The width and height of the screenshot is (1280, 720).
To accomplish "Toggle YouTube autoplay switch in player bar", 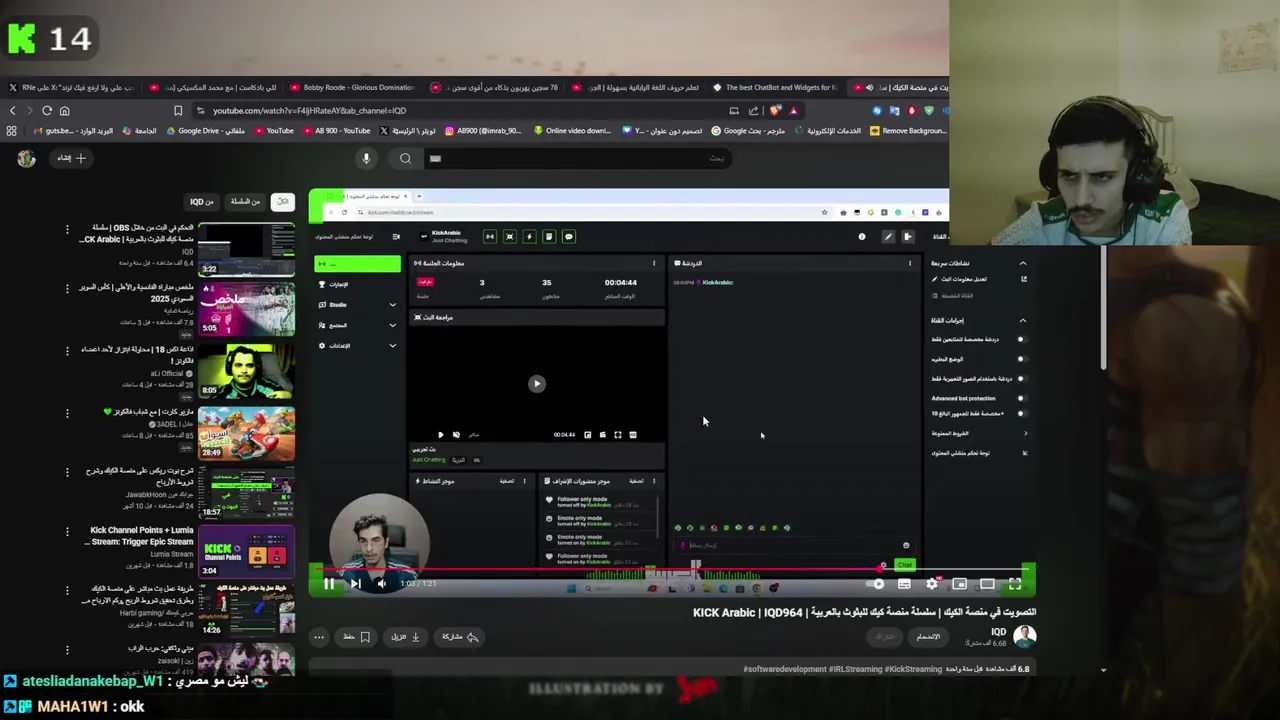I will tap(876, 584).
